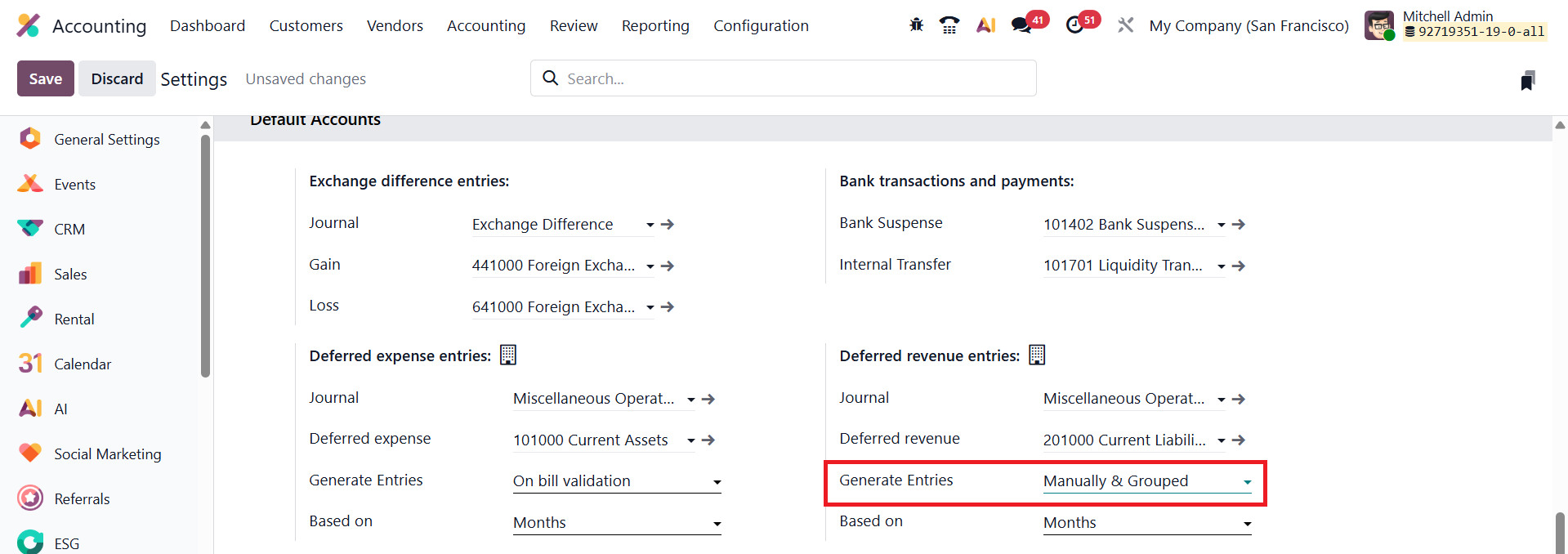Open the Exchange Difference journal external link arrow
The height and width of the screenshot is (554, 1568).
click(668, 225)
